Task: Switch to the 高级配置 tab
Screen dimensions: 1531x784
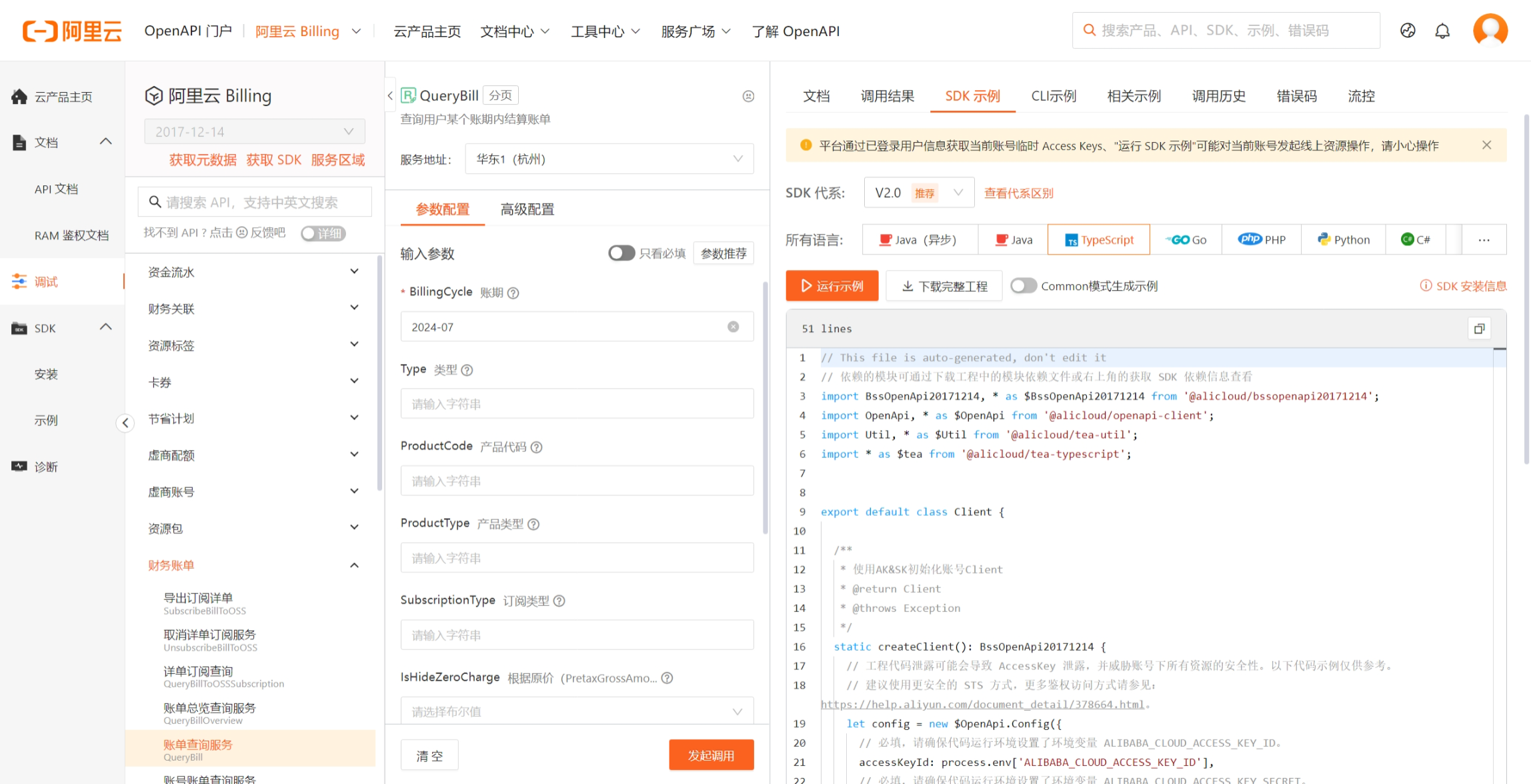Action: (x=527, y=209)
